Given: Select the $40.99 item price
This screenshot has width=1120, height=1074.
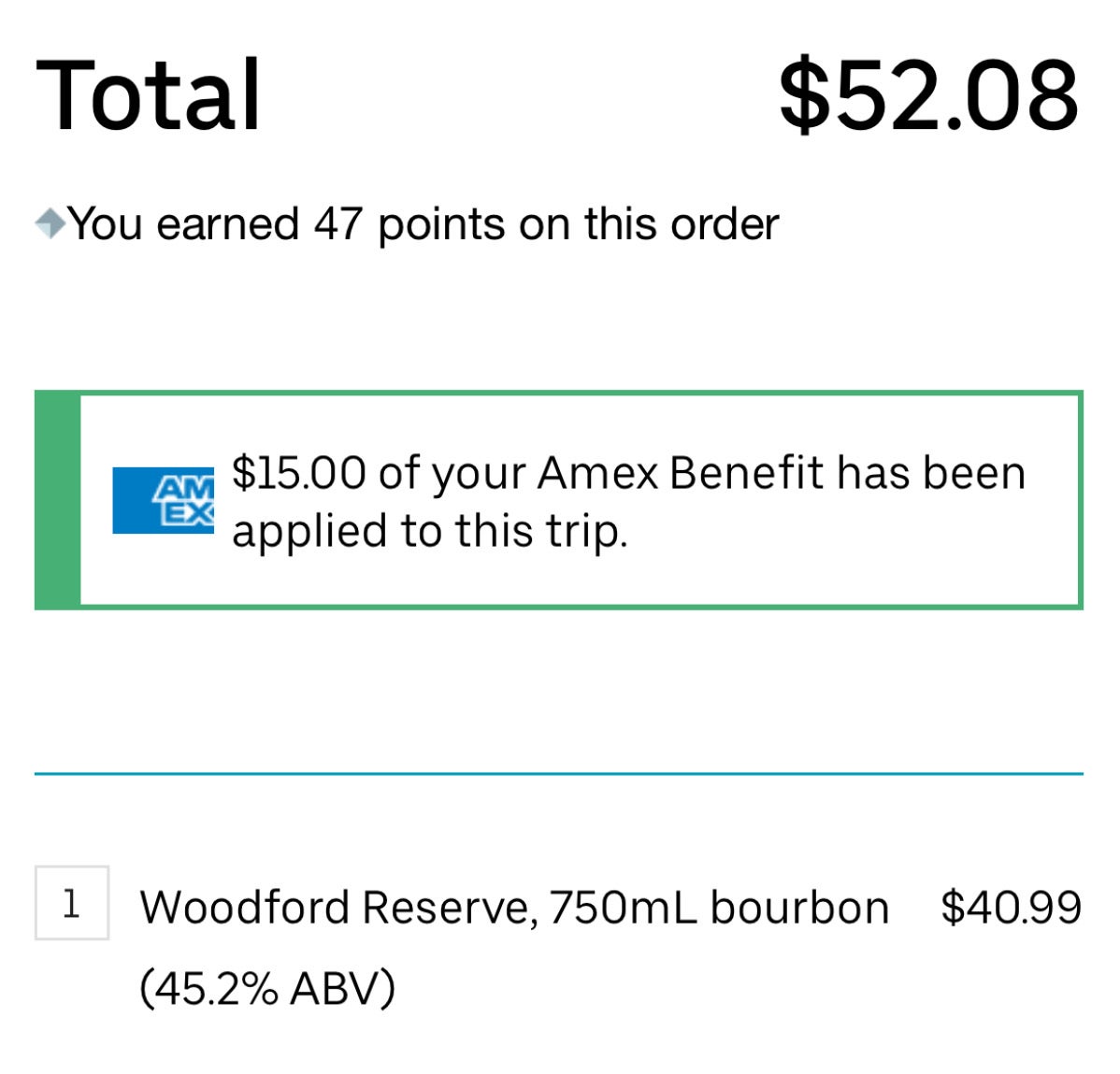Looking at the screenshot, I should click(x=1012, y=907).
